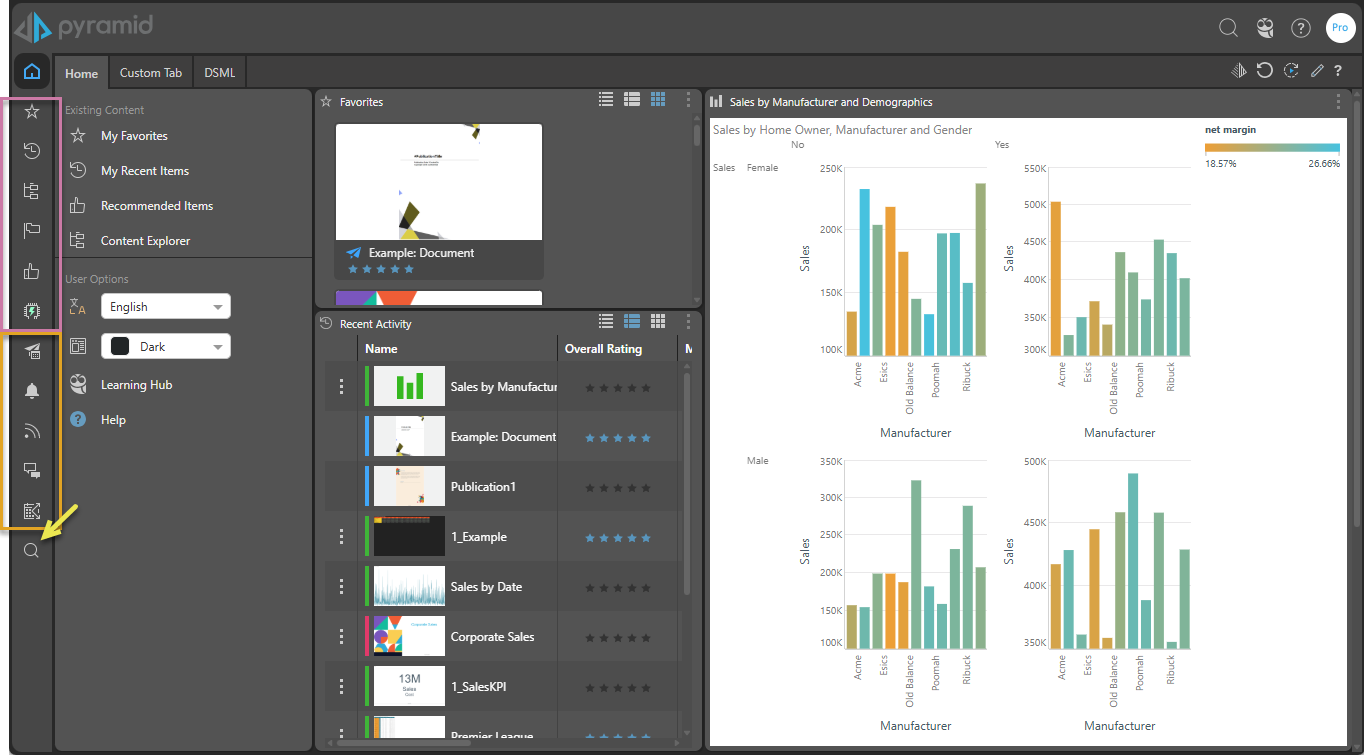Open the feed RSS icon in left sidebar

(32, 431)
